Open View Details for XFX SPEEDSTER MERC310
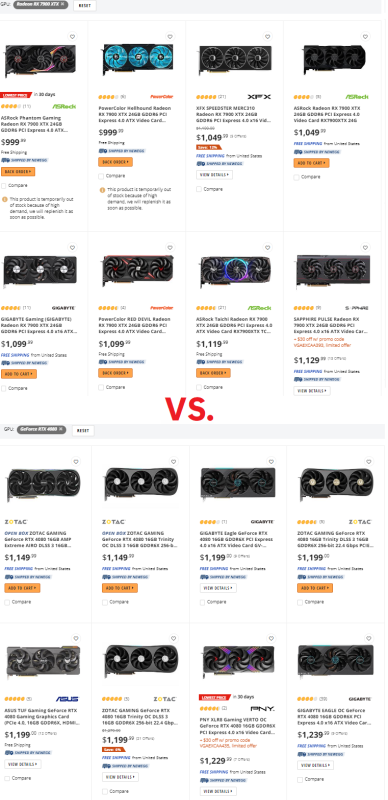The image size is (388, 800). tap(214, 174)
